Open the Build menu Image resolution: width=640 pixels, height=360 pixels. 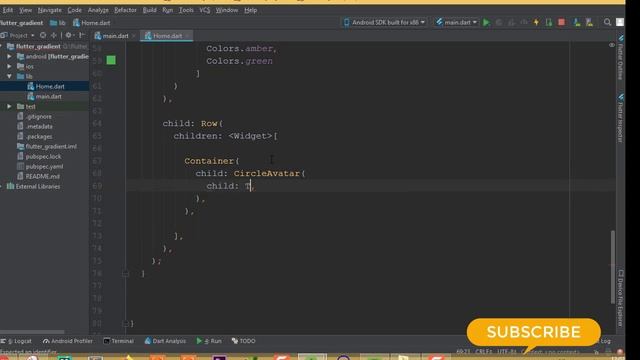point(149,10)
